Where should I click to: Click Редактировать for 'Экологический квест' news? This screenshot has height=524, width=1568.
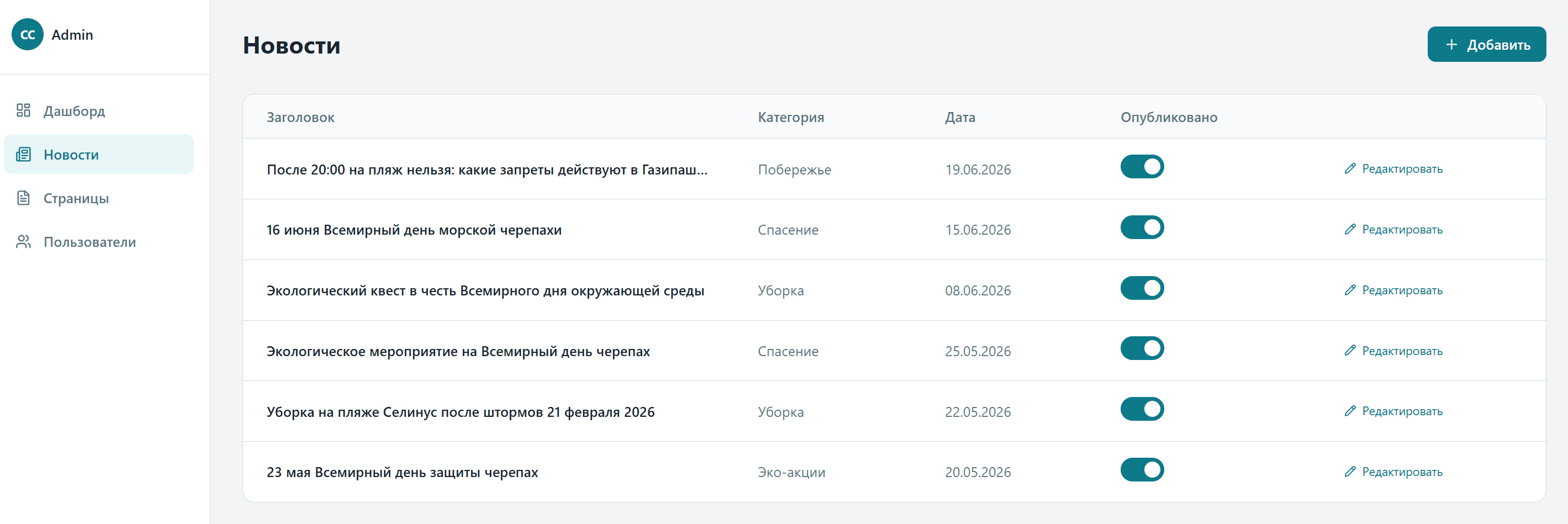1393,290
